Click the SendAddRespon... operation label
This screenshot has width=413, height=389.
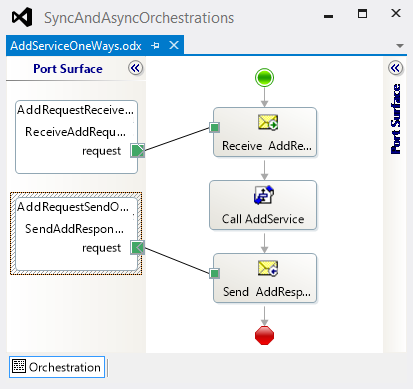75,229
